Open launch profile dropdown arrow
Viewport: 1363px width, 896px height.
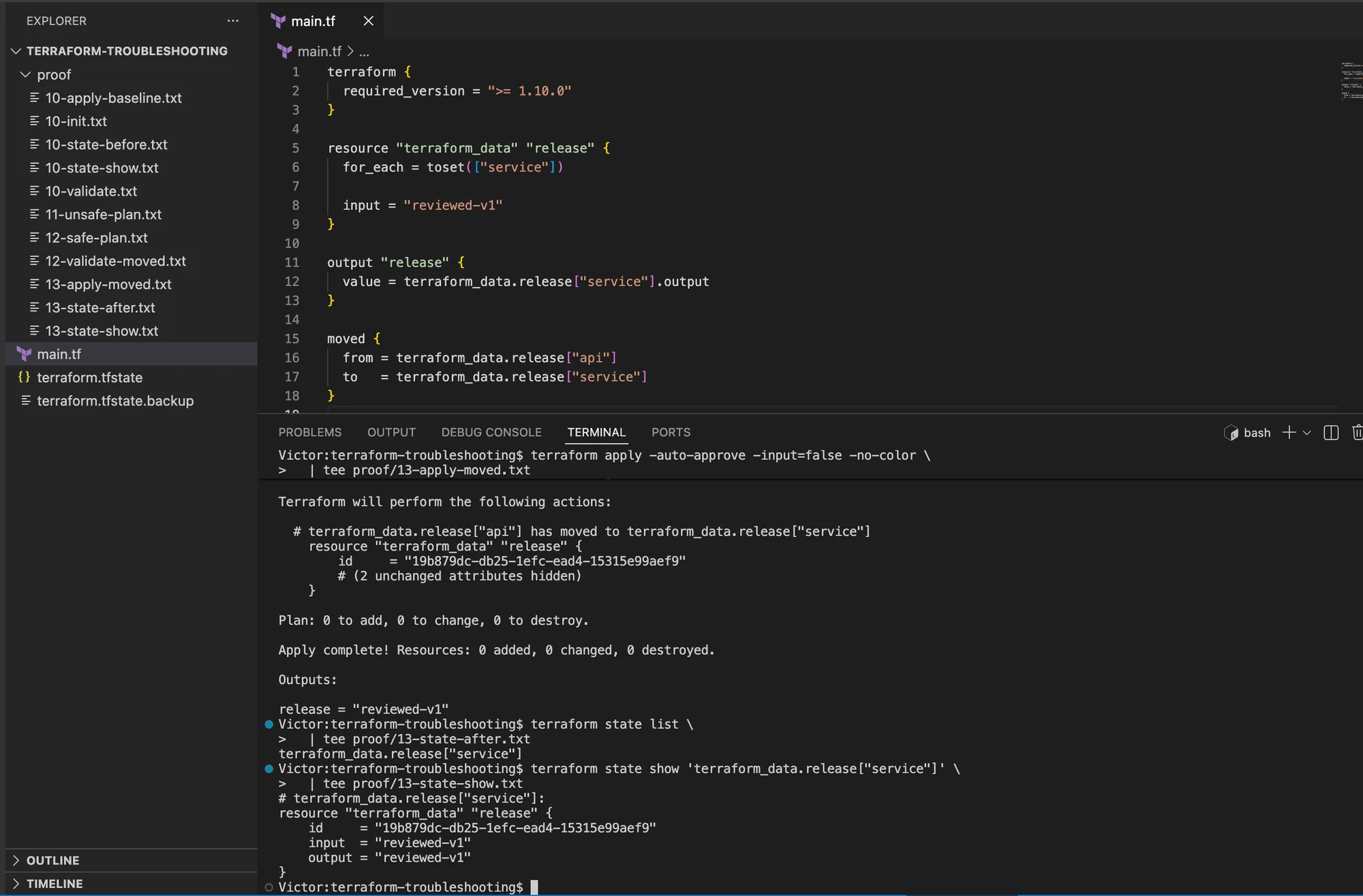[x=1306, y=433]
